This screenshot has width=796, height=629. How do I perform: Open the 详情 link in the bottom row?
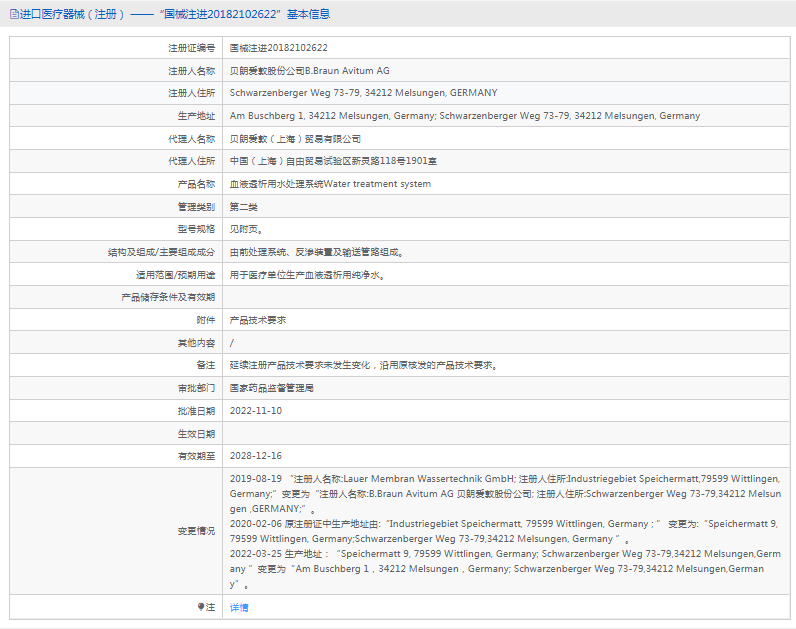239,607
